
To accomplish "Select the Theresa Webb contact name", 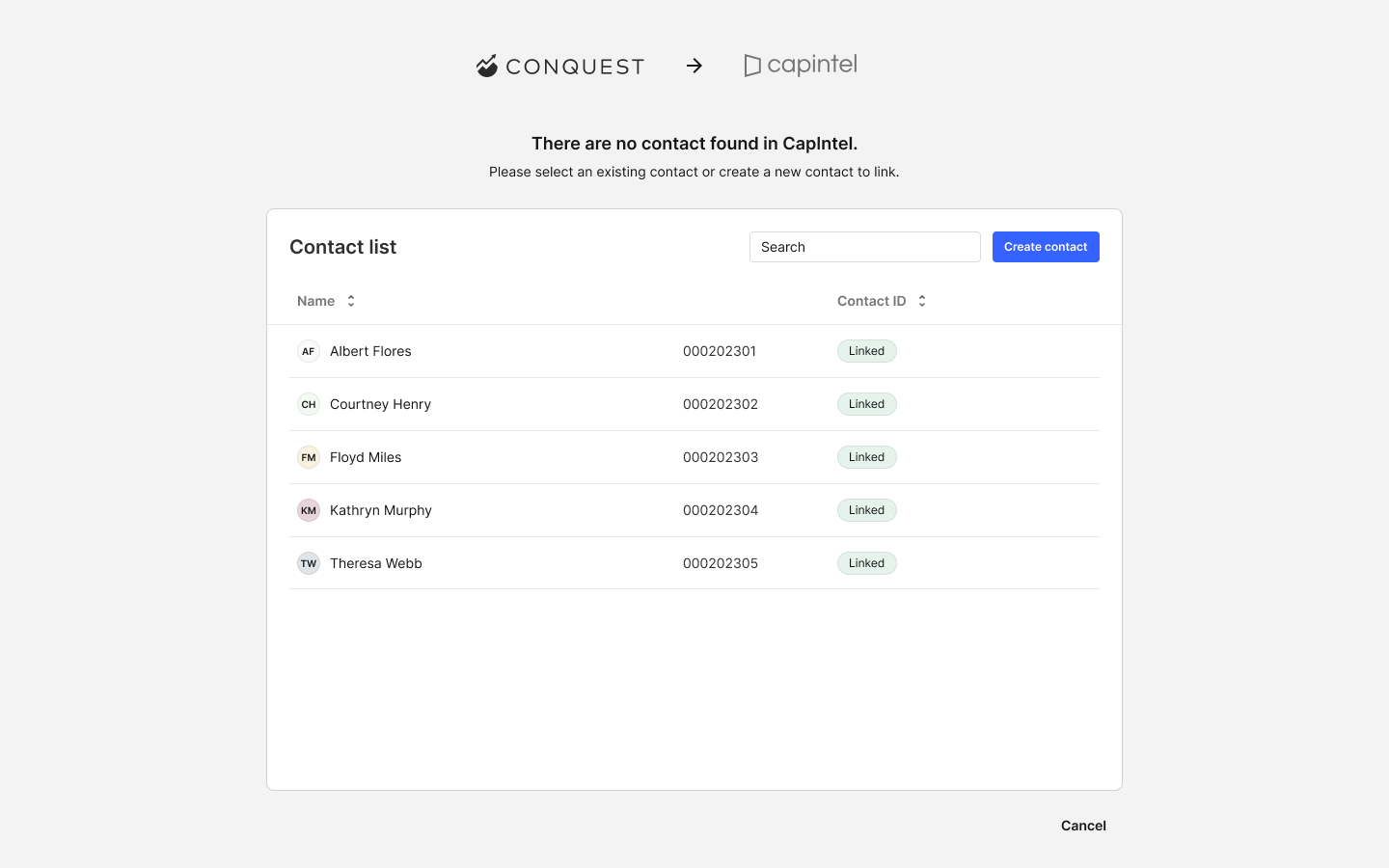I will pos(376,563).
